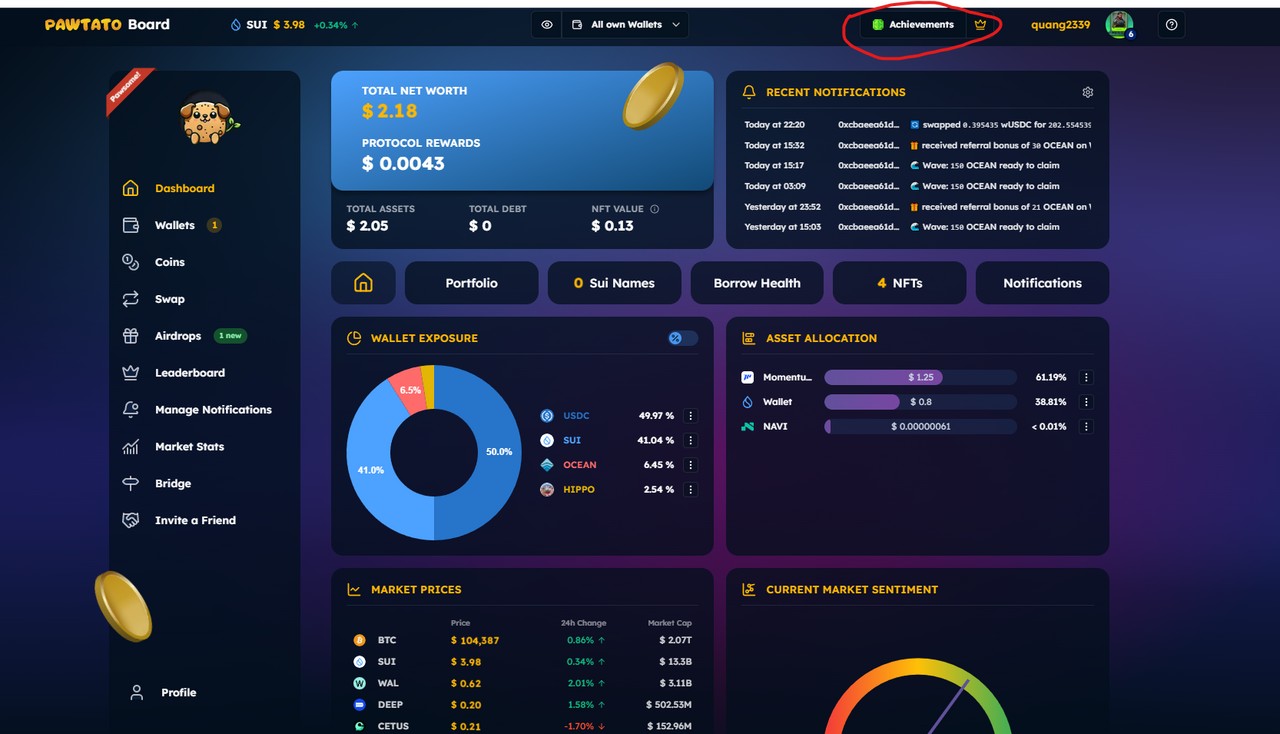1280x734 pixels.
Task: Toggle the eye visibility icon in header
Action: (546, 25)
